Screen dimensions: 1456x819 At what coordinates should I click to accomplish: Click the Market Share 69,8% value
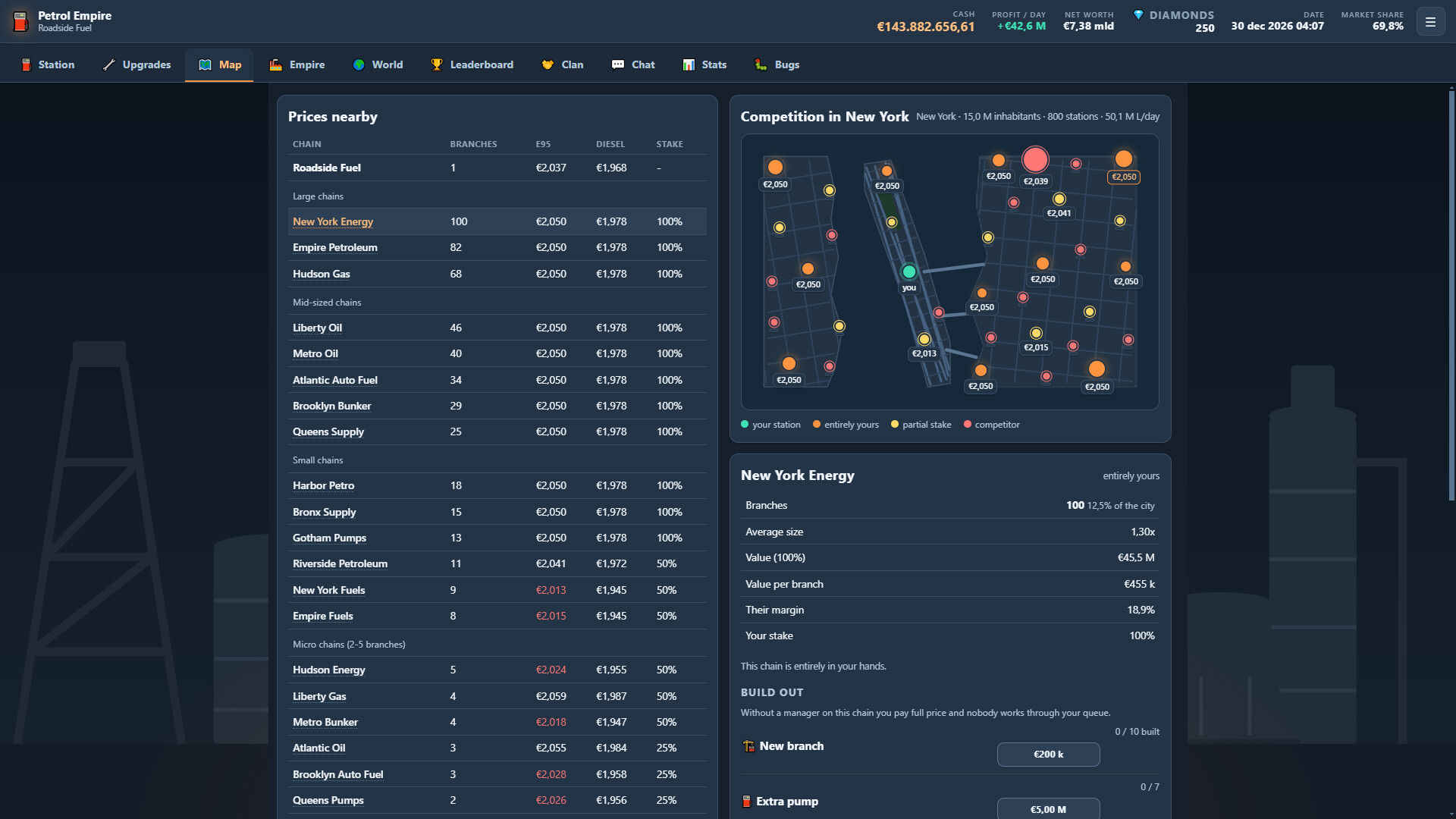pos(1388,27)
